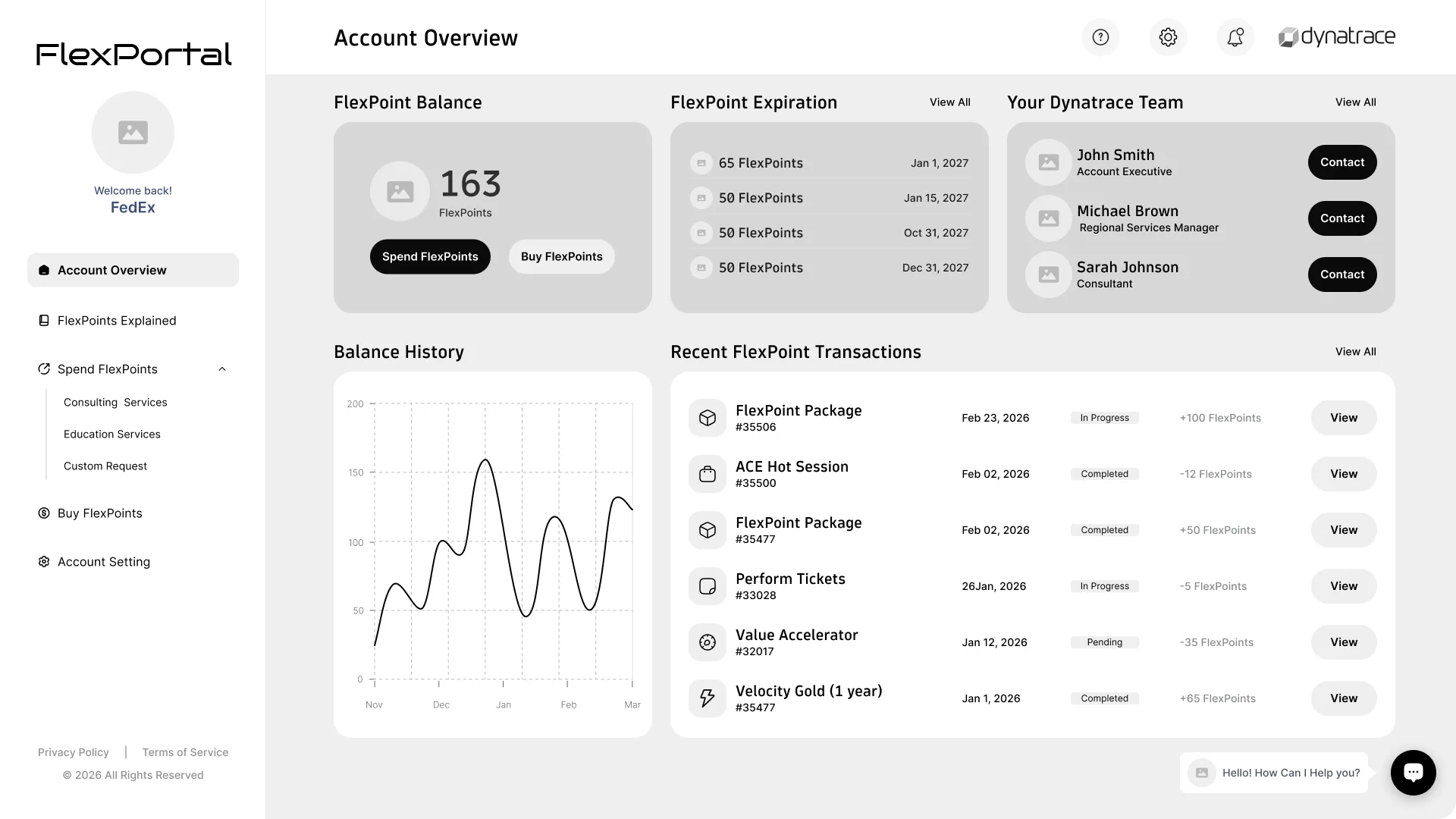The width and height of the screenshot is (1456, 819).
Task: Click the Buy FlexPoints button in the balance card
Action: (561, 256)
